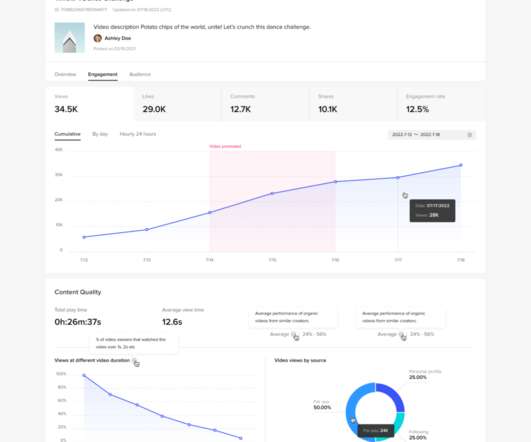Image resolution: width=531 pixels, height=442 pixels.
Task: Click info icon beside Views at different video duration
Action: pyautogui.click(x=134, y=360)
